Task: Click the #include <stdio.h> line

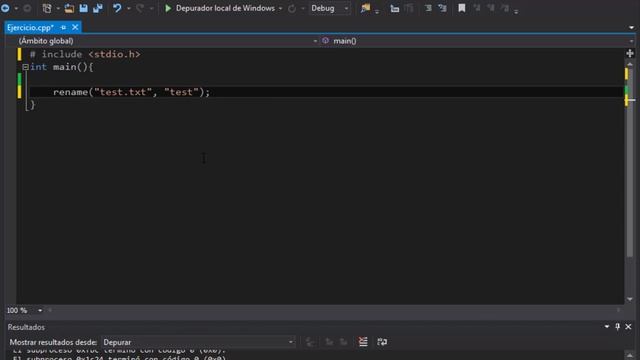Action: click(85, 54)
